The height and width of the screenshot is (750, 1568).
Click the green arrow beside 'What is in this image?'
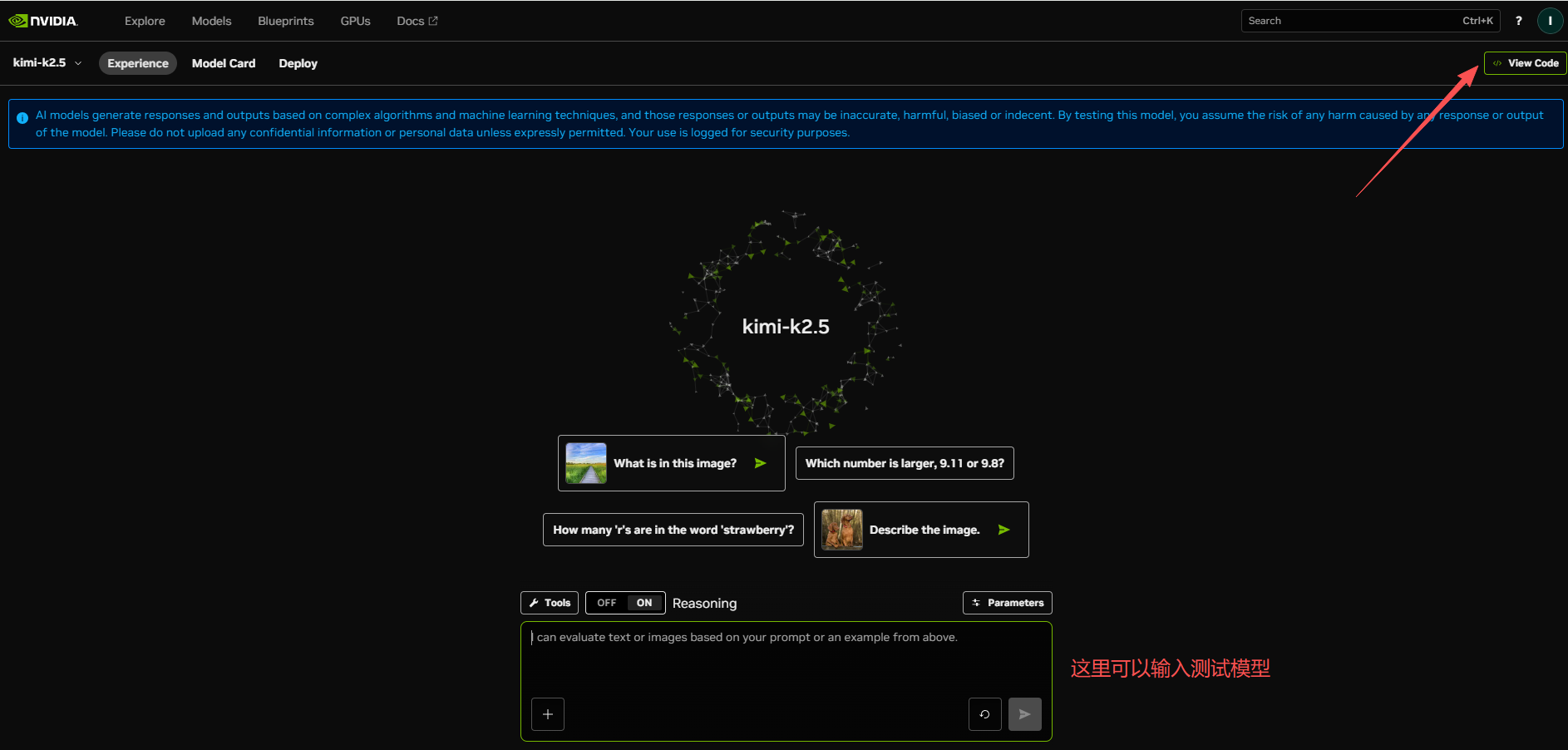(760, 463)
